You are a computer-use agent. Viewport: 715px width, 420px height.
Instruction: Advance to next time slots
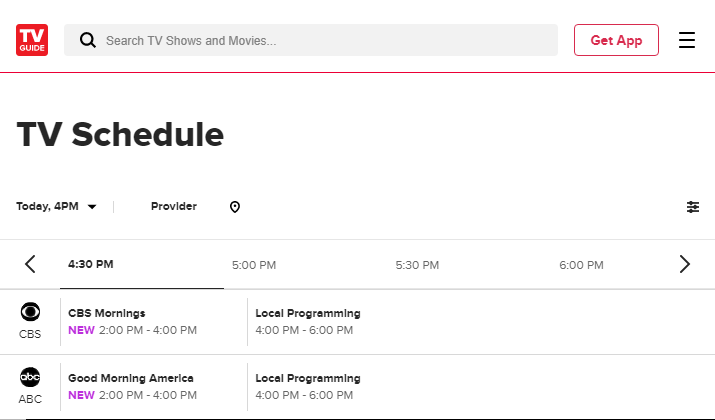coord(684,264)
